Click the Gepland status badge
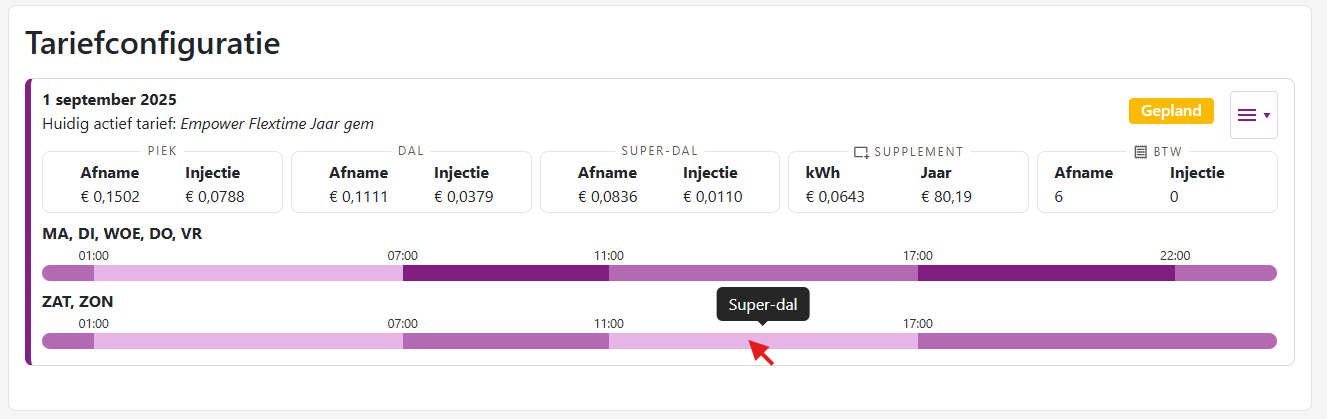 click(1171, 111)
